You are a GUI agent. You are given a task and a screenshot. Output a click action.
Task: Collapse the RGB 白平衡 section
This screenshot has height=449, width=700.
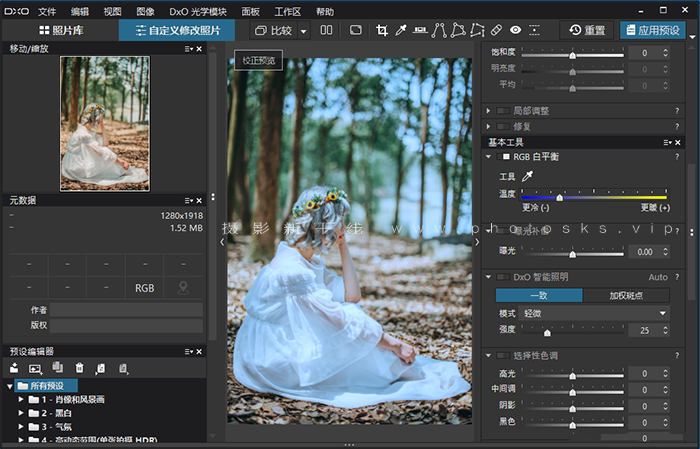point(488,157)
